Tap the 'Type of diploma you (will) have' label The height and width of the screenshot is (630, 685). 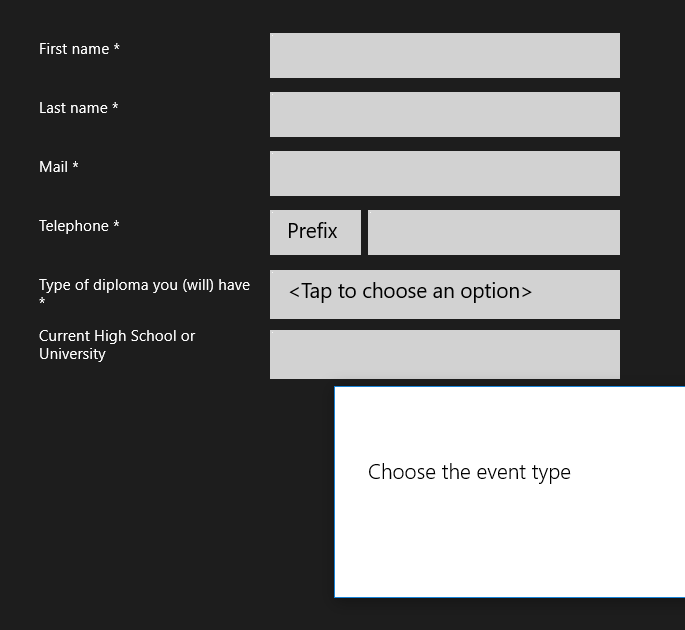pos(144,285)
